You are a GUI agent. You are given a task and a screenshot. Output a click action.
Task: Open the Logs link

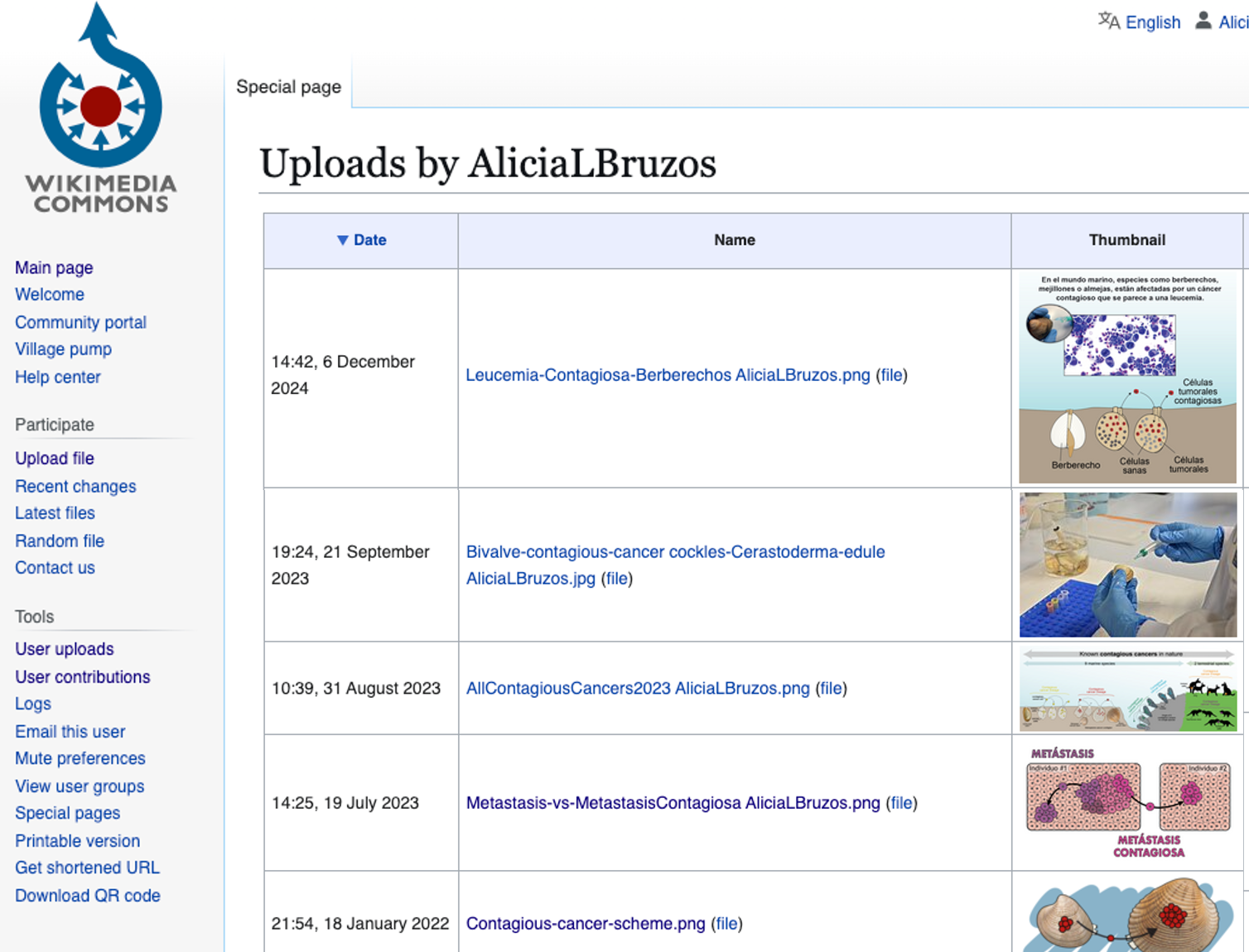[33, 704]
